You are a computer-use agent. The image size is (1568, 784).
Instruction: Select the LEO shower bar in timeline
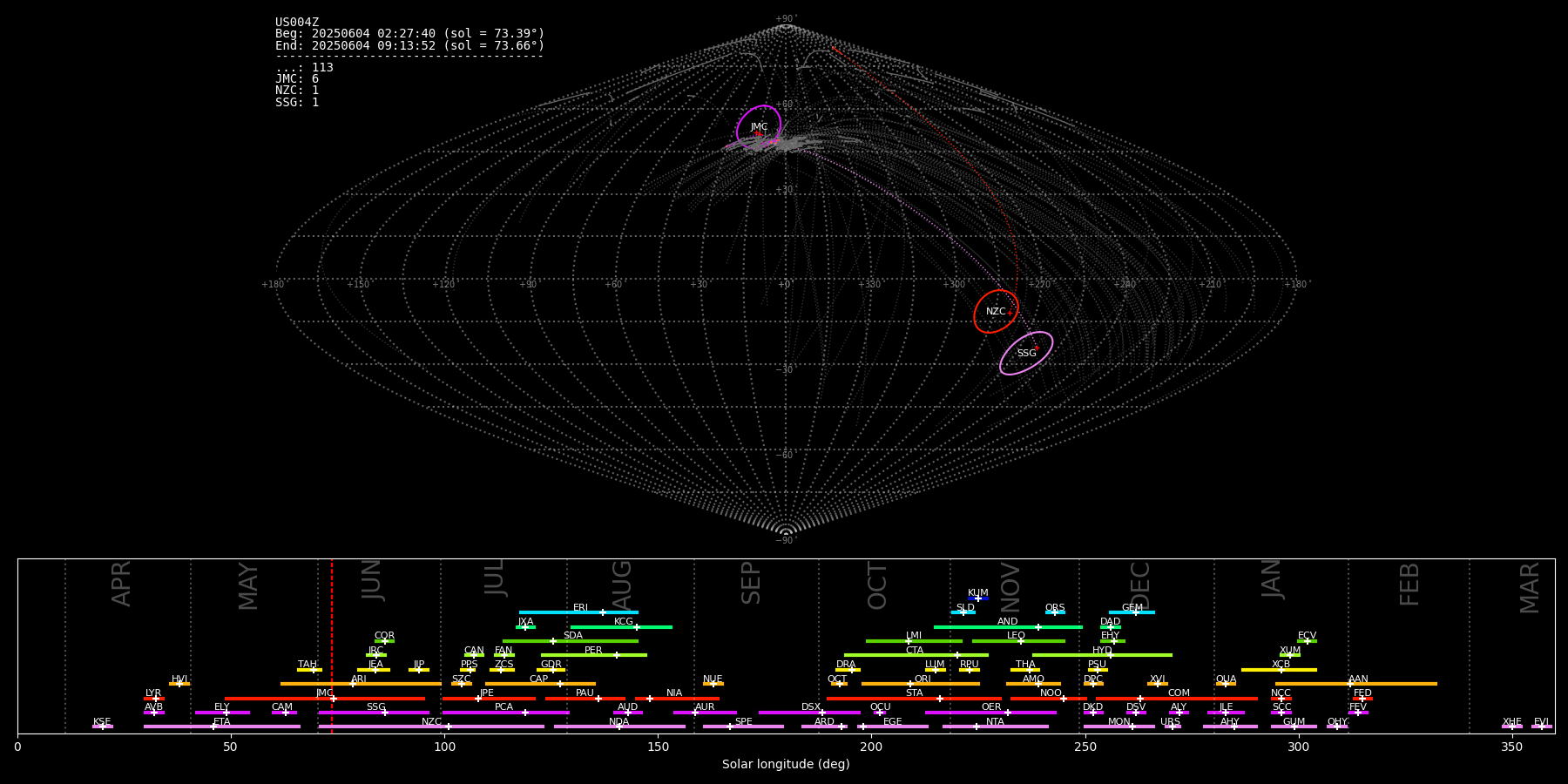pos(1018,641)
